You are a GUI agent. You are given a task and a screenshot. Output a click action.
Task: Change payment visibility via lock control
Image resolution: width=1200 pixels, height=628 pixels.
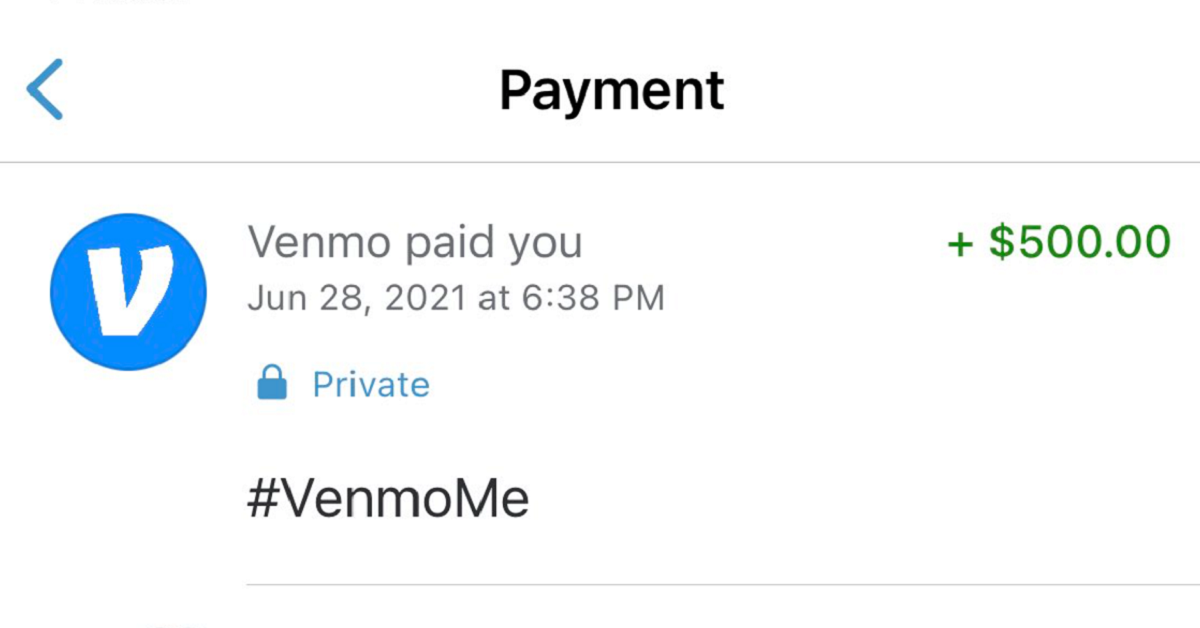pos(271,383)
